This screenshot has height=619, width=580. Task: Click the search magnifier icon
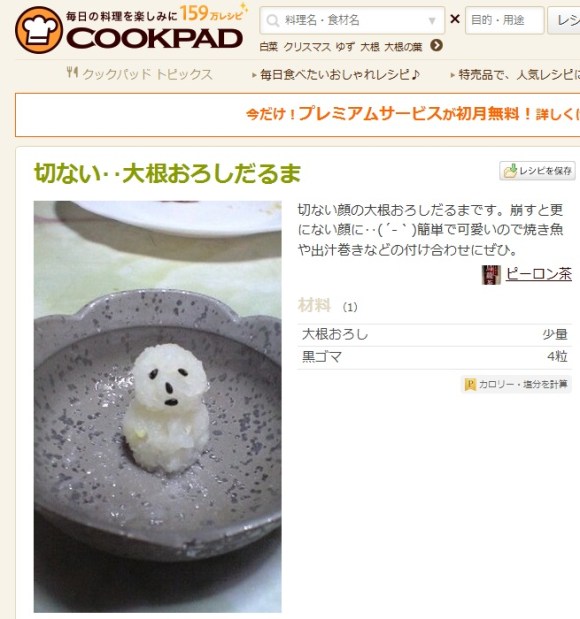pyautogui.click(x=273, y=20)
